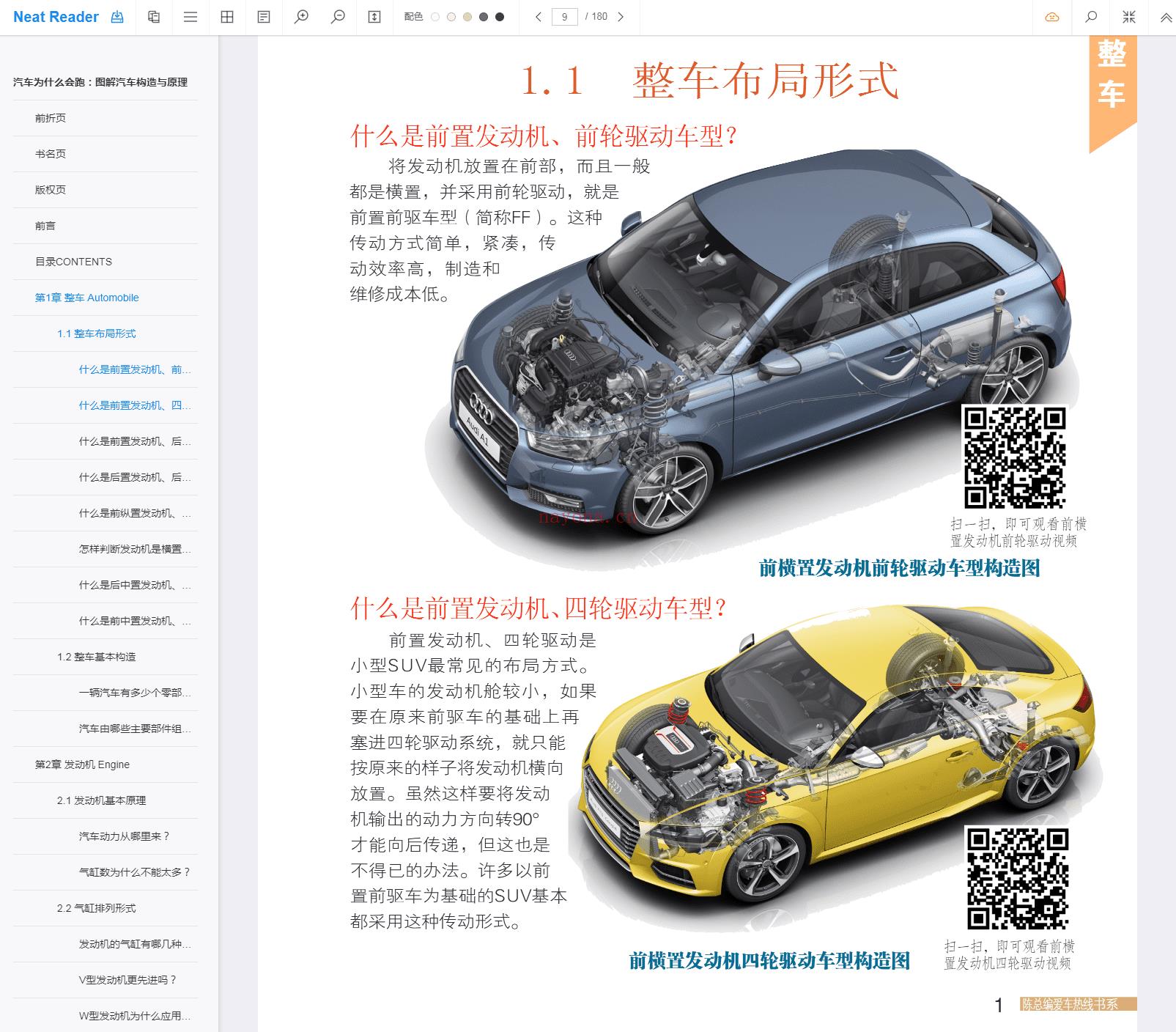This screenshot has height=1032, width=1176.
Task: Click the page title 1.1 整车布局形式
Action: click(x=710, y=81)
